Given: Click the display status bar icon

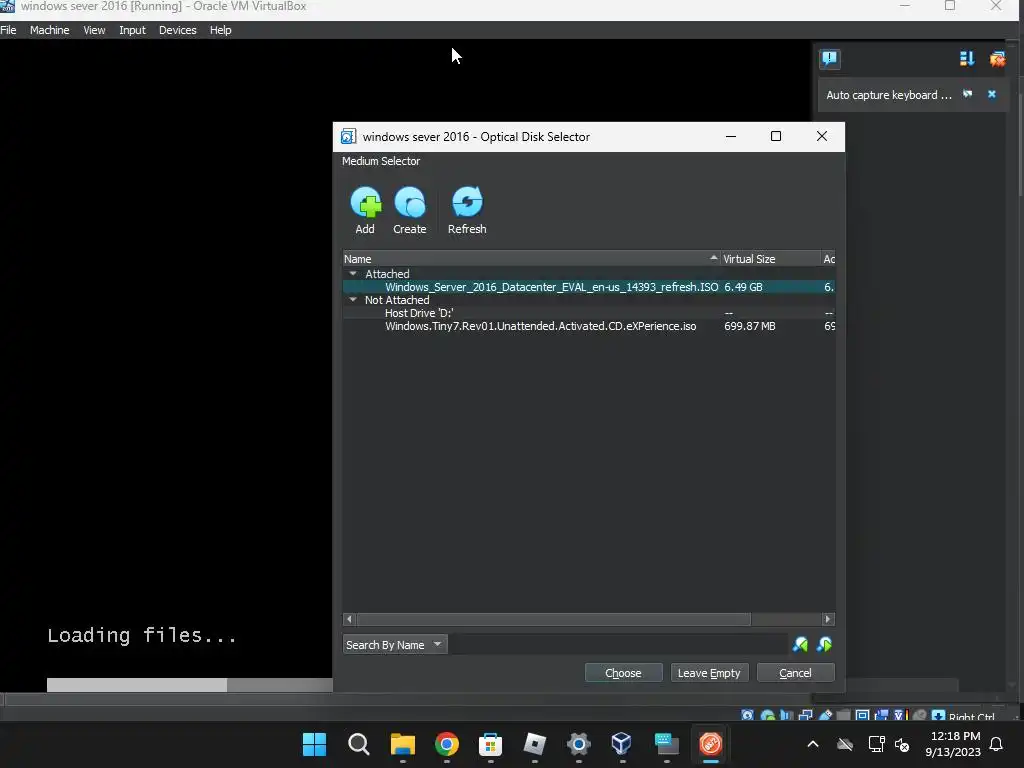Looking at the screenshot, I should point(863,715).
